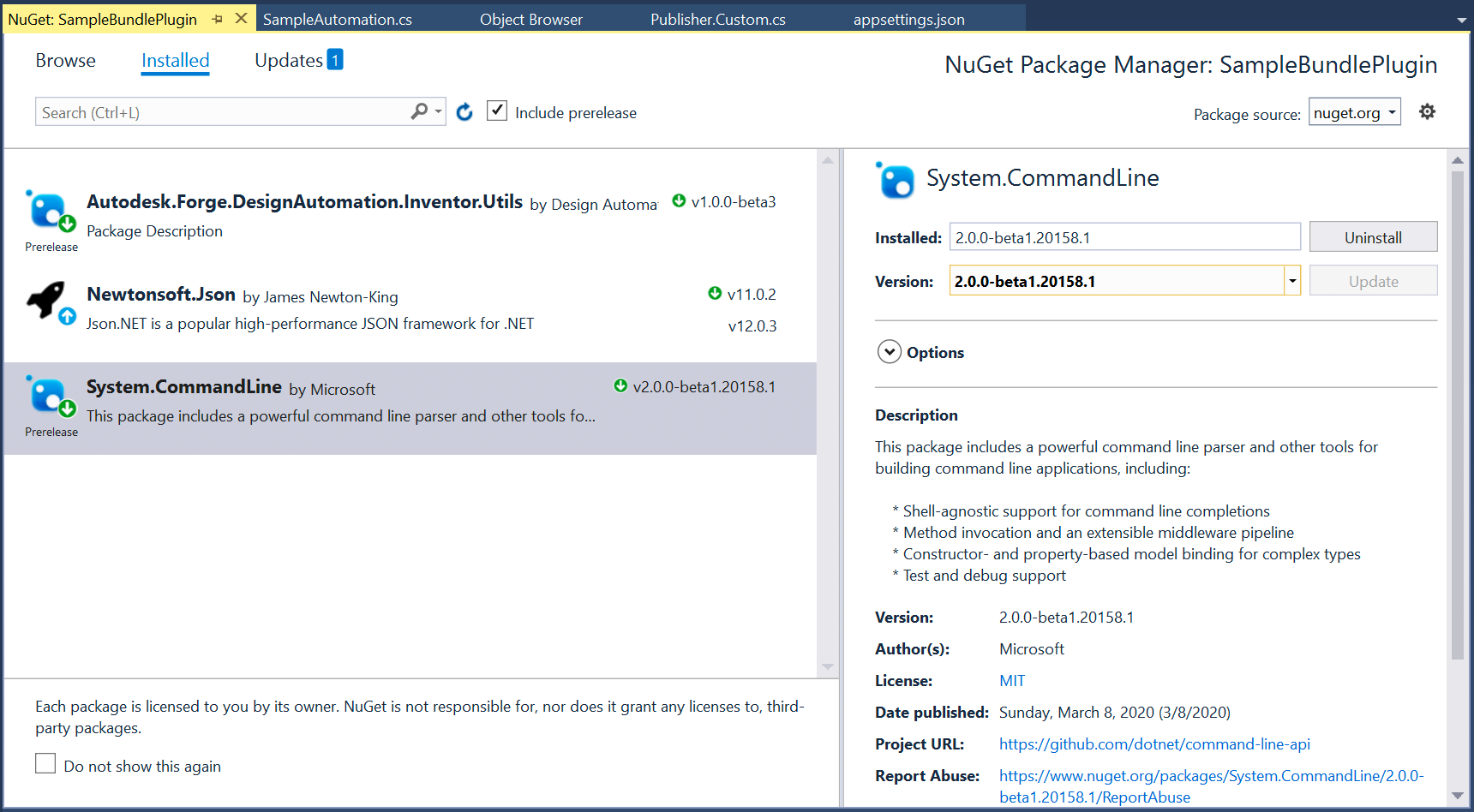
Task: Click the search magnifier icon
Action: point(419,111)
